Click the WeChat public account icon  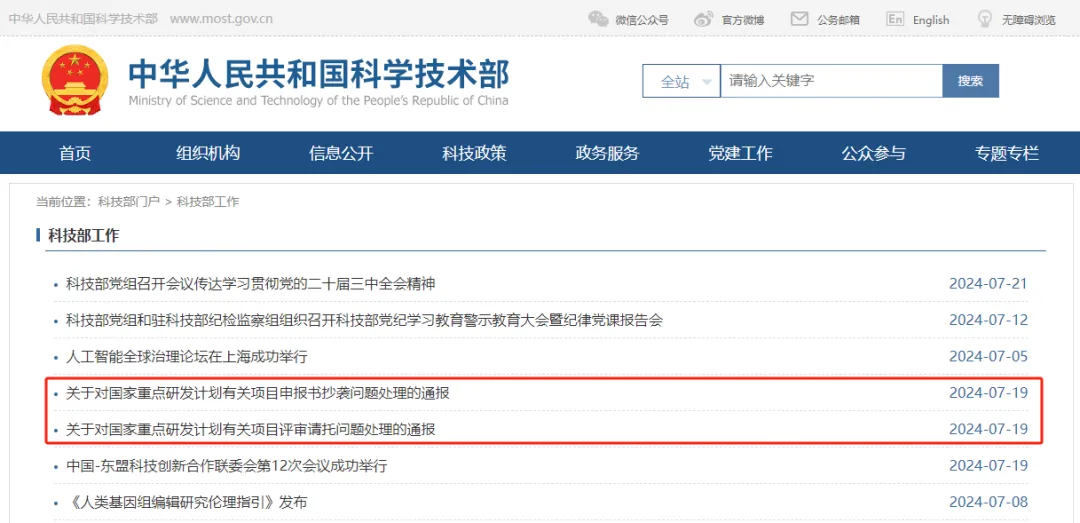coord(598,19)
